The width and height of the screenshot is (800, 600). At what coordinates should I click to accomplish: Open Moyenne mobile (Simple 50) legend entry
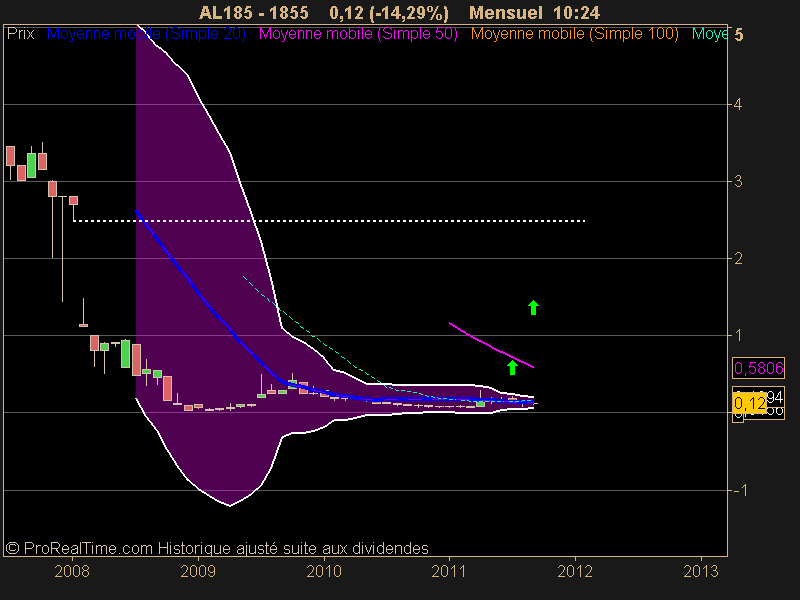click(x=358, y=34)
